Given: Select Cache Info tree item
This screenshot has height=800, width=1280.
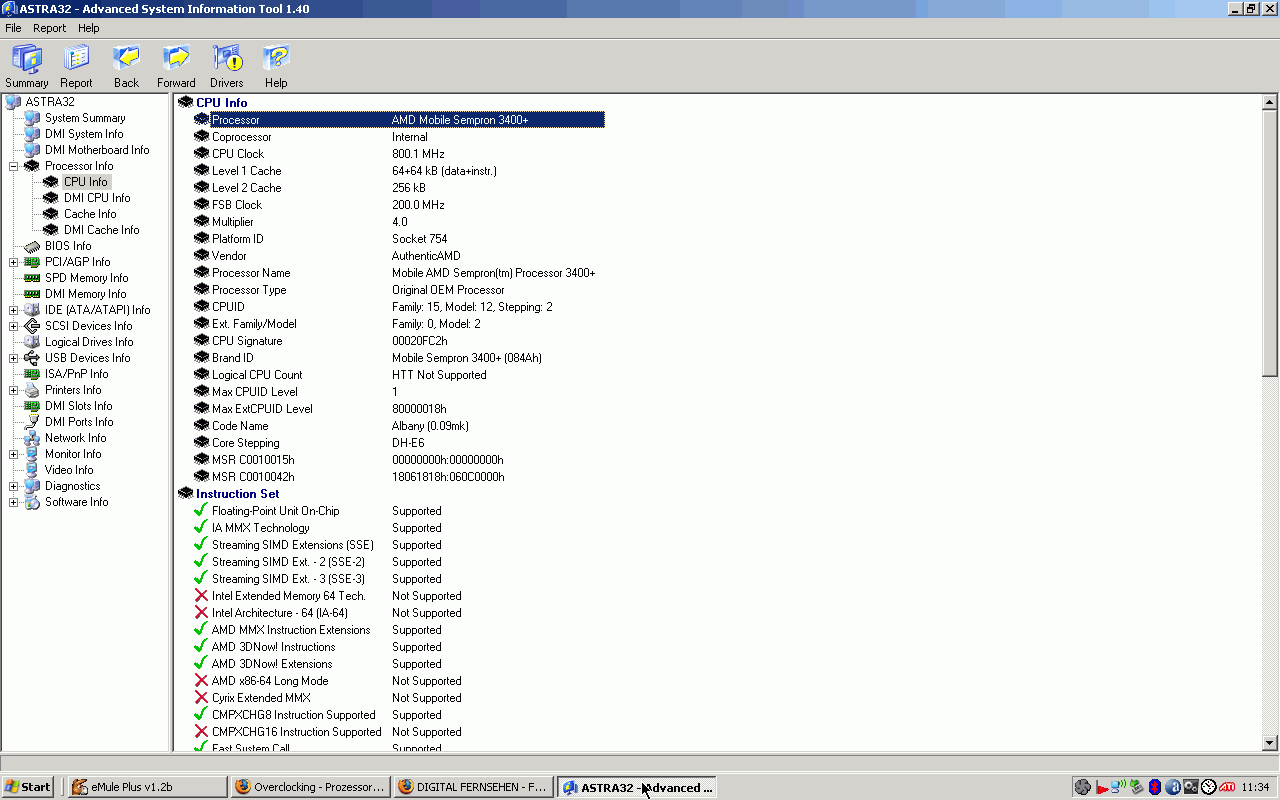Looking at the screenshot, I should 90,214.
